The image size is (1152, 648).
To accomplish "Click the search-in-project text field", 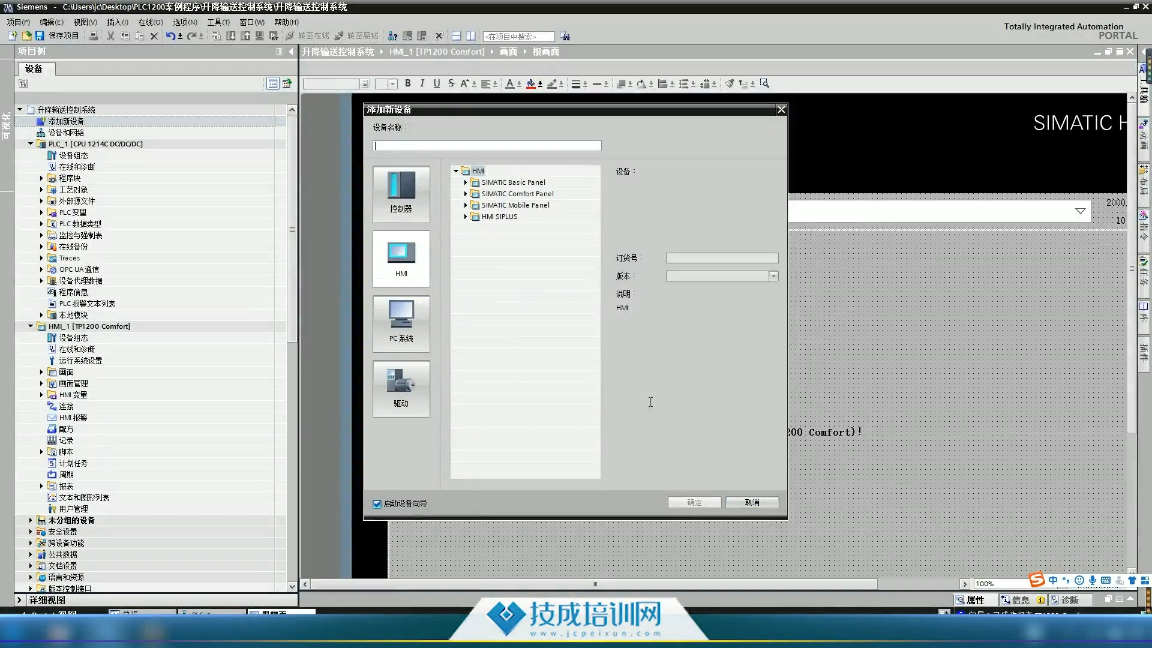I will tap(519, 36).
